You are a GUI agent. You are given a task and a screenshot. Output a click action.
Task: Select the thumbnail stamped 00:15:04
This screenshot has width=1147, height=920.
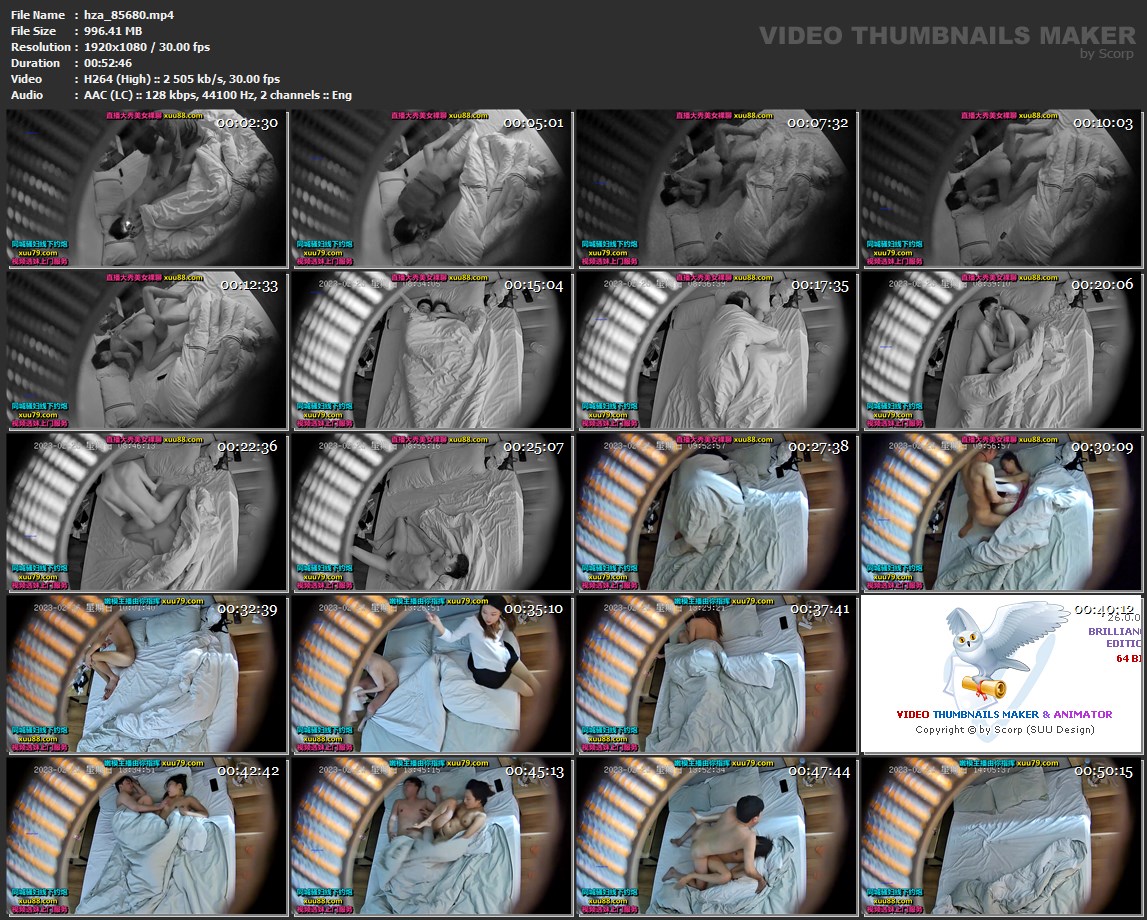tap(432, 350)
